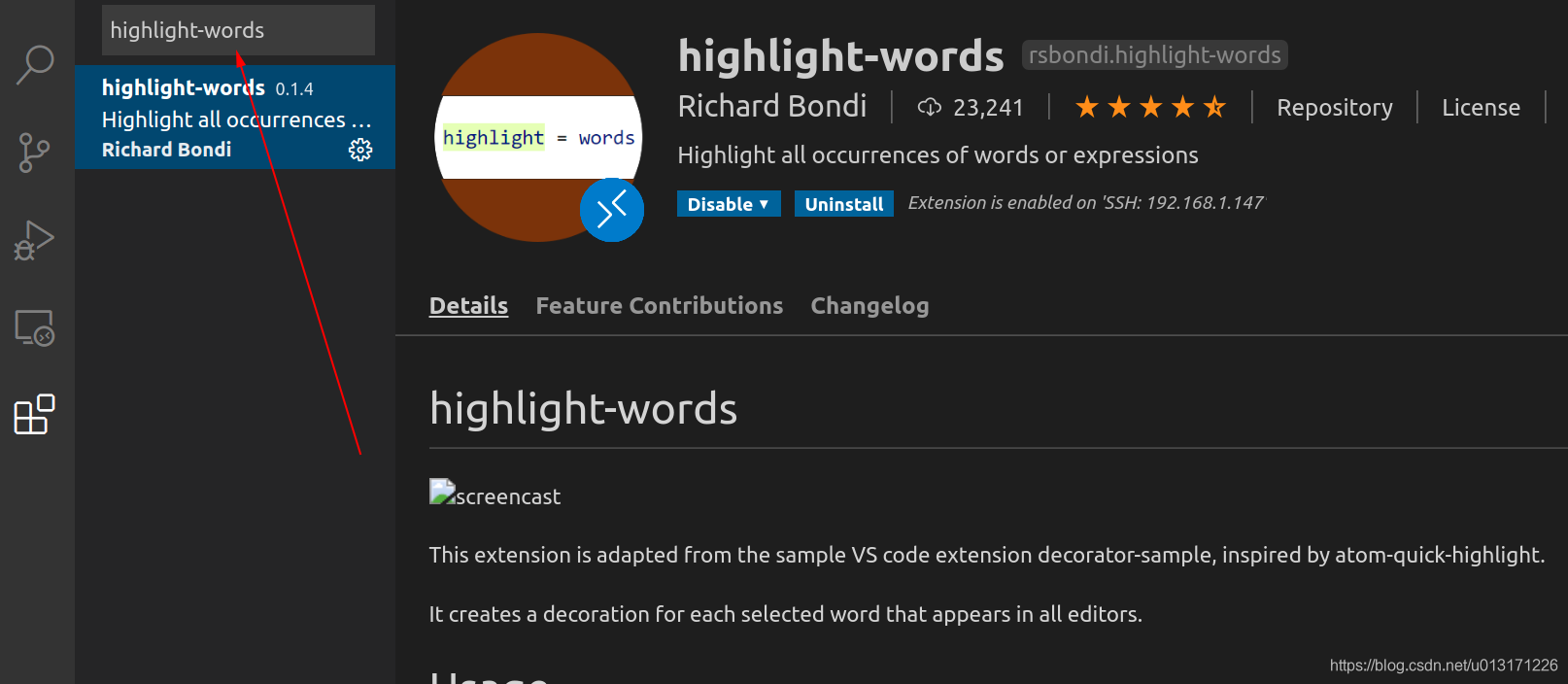Open the Source Control view
1568x684 pixels.
pyautogui.click(x=35, y=153)
